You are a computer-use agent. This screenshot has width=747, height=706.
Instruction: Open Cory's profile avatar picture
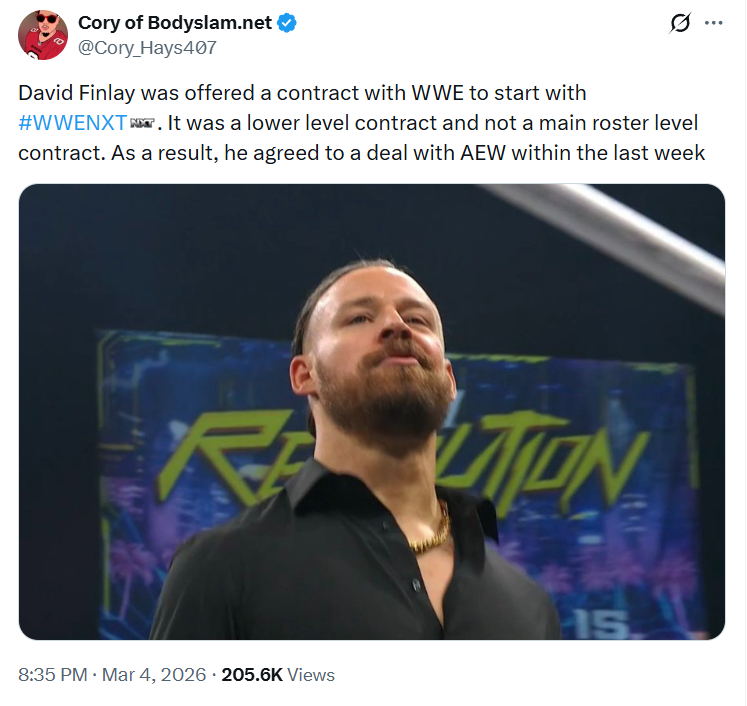(43, 36)
